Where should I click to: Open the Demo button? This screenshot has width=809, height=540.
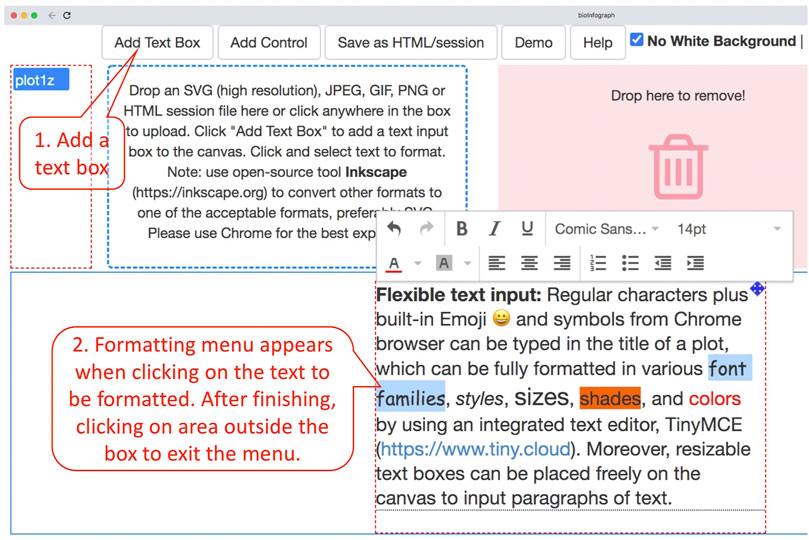click(533, 42)
